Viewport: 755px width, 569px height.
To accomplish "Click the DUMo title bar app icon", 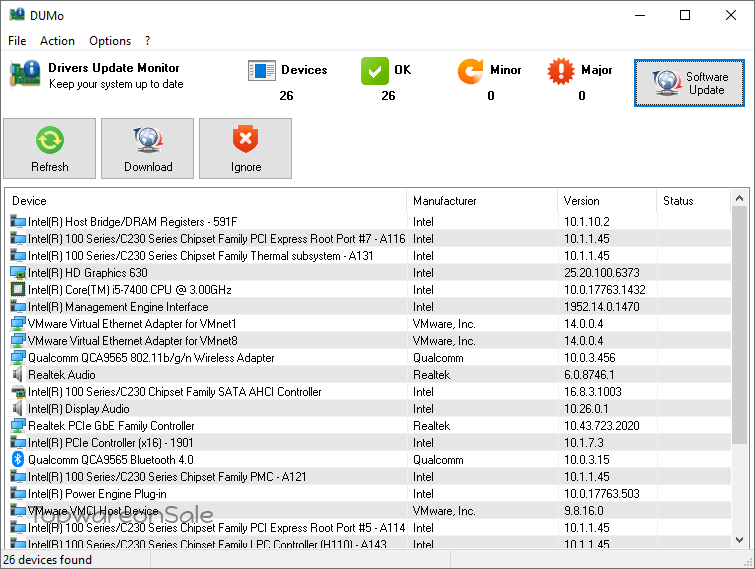I will tap(17, 14).
